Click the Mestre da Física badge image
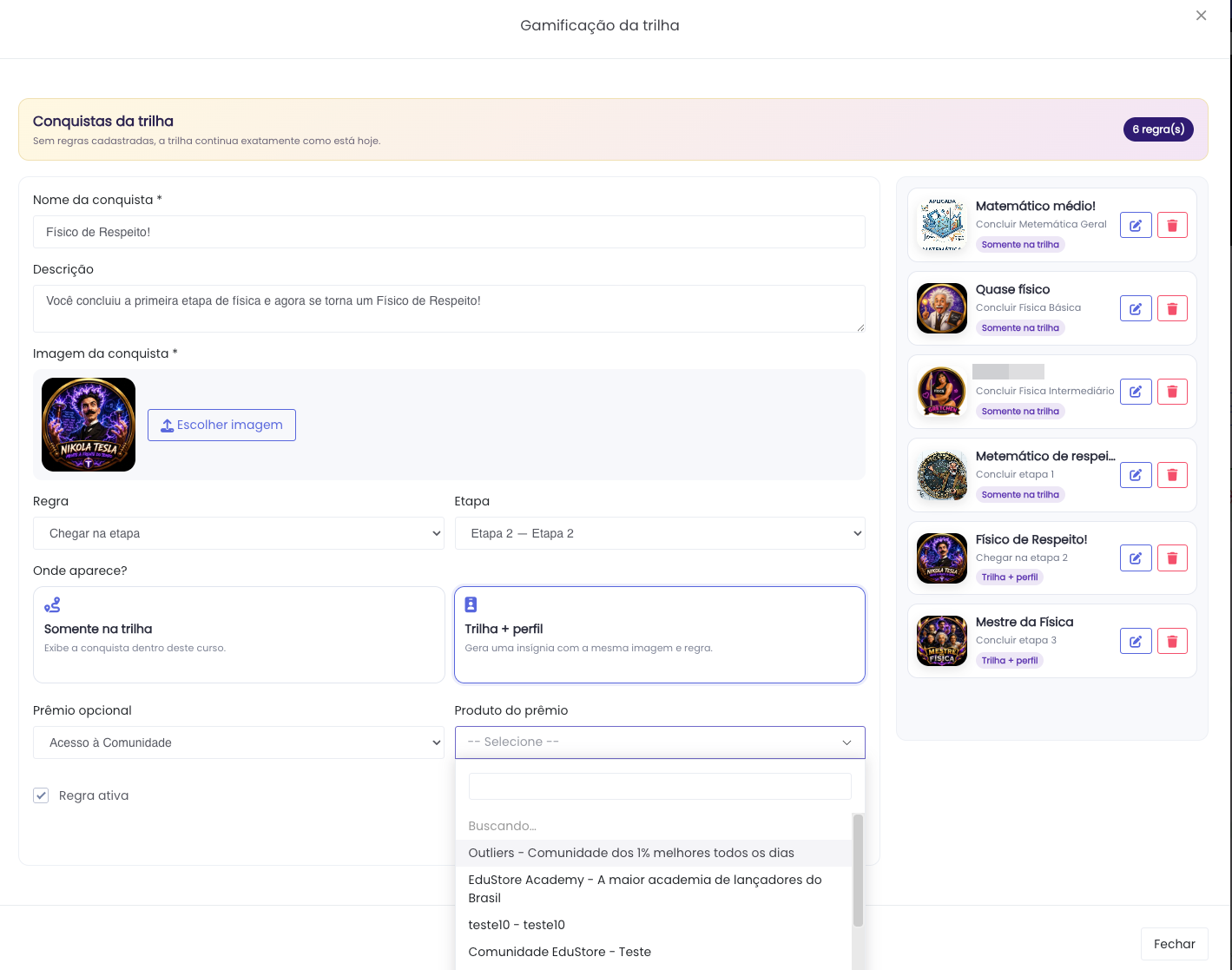 click(x=942, y=641)
